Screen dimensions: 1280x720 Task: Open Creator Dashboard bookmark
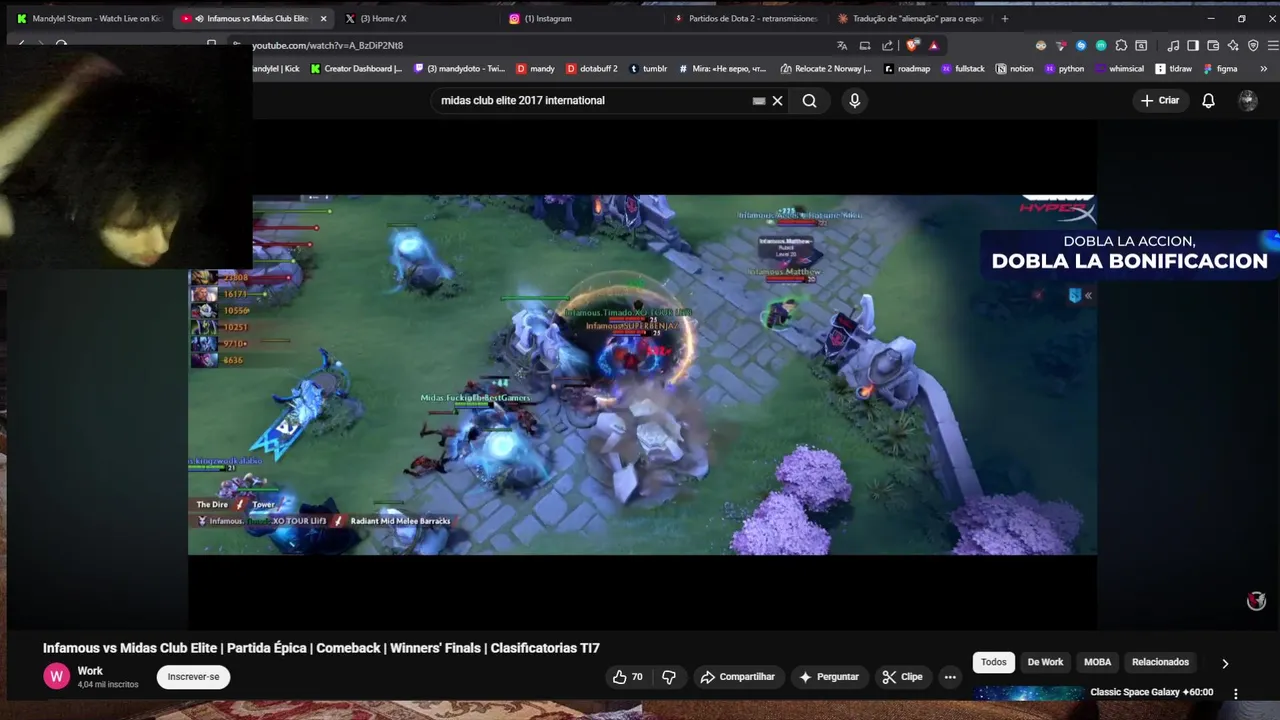(x=356, y=69)
